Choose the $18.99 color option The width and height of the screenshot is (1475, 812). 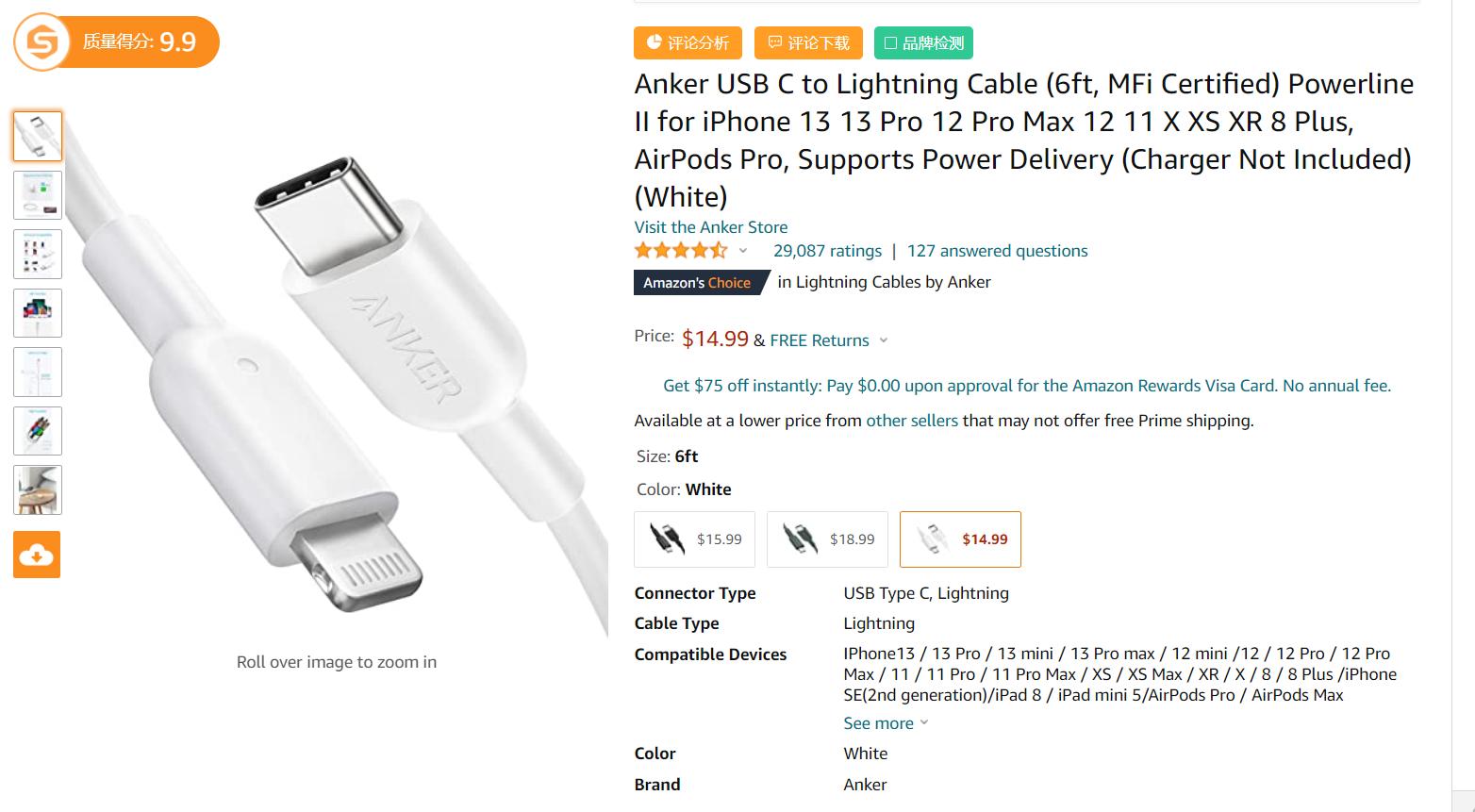tap(827, 539)
